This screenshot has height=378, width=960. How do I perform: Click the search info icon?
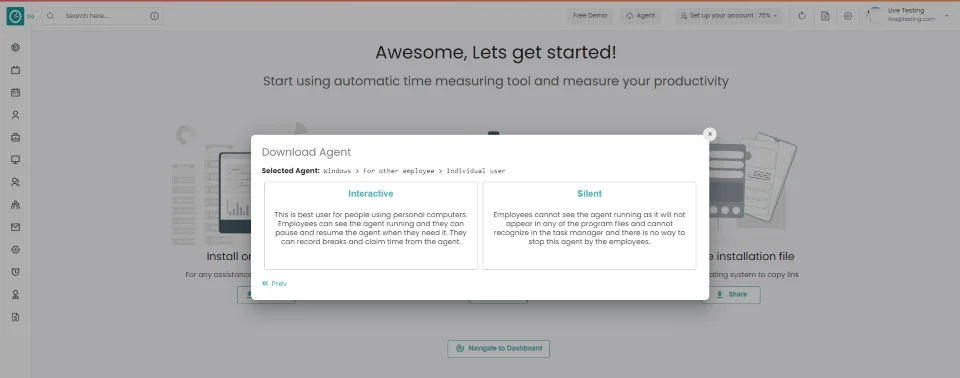(x=154, y=16)
